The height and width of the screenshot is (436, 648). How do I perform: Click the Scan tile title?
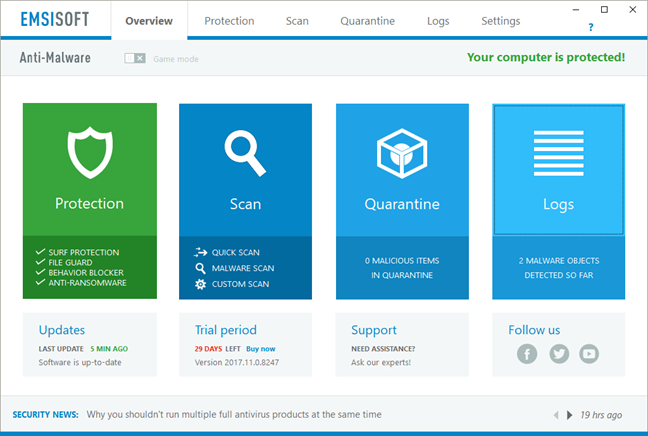[x=245, y=204]
